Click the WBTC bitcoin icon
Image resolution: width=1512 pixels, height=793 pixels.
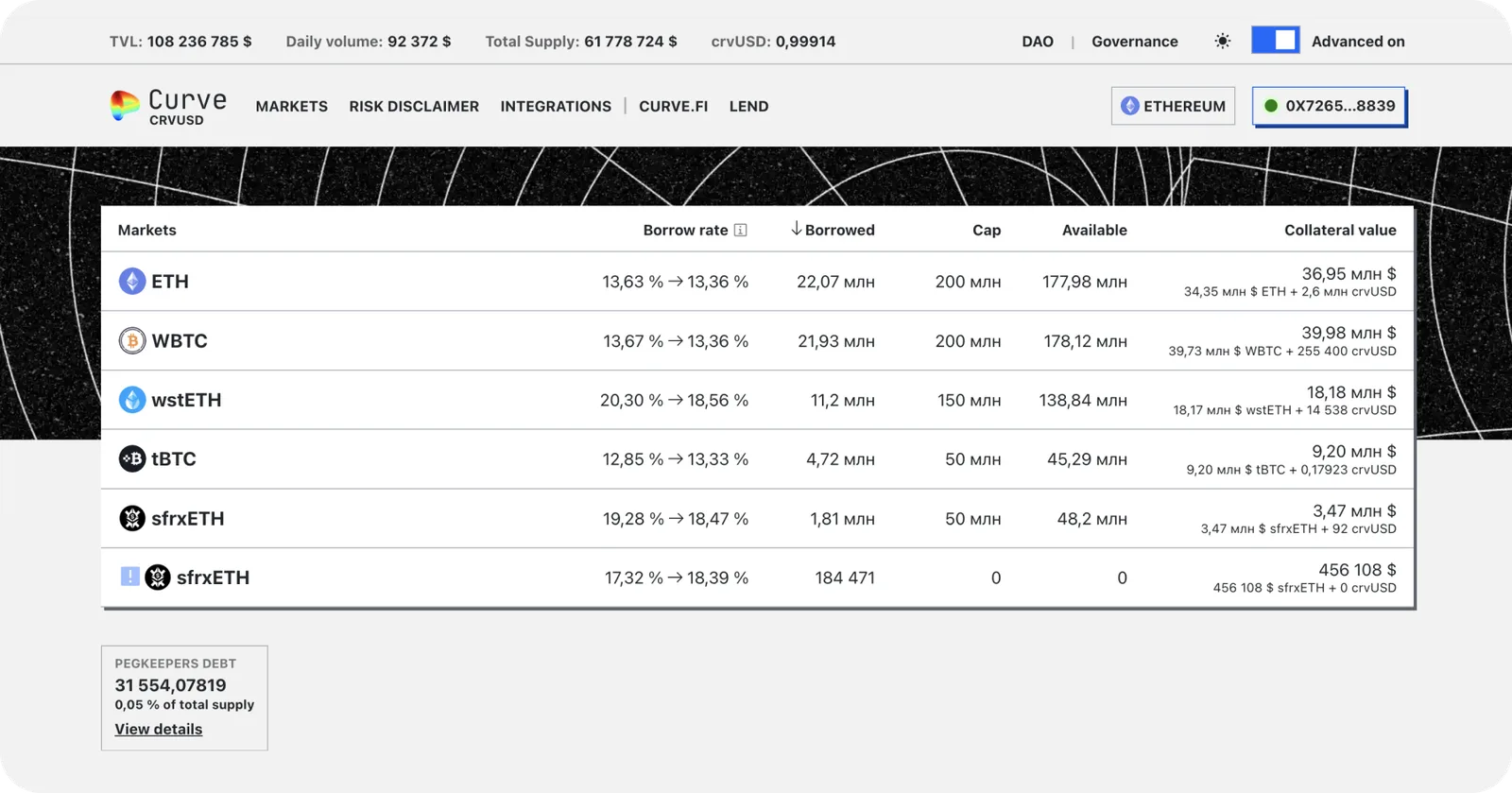[132, 340]
